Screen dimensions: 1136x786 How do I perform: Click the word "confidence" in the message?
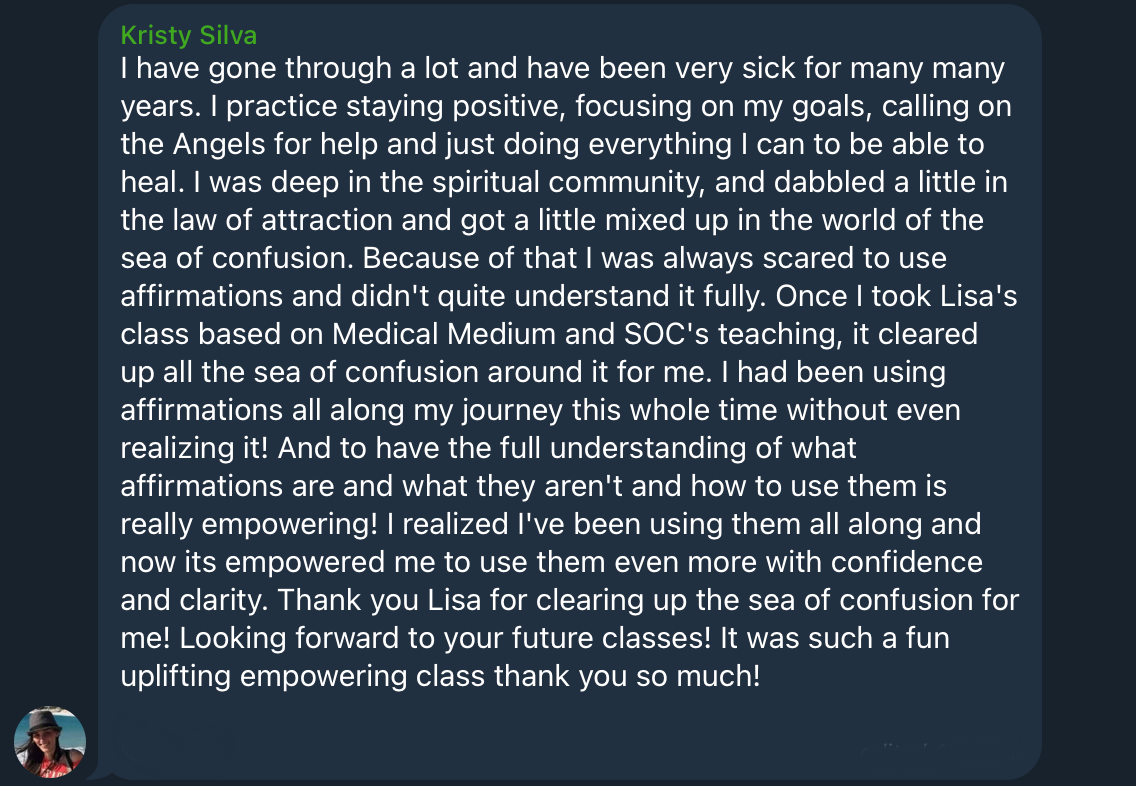coord(899,562)
